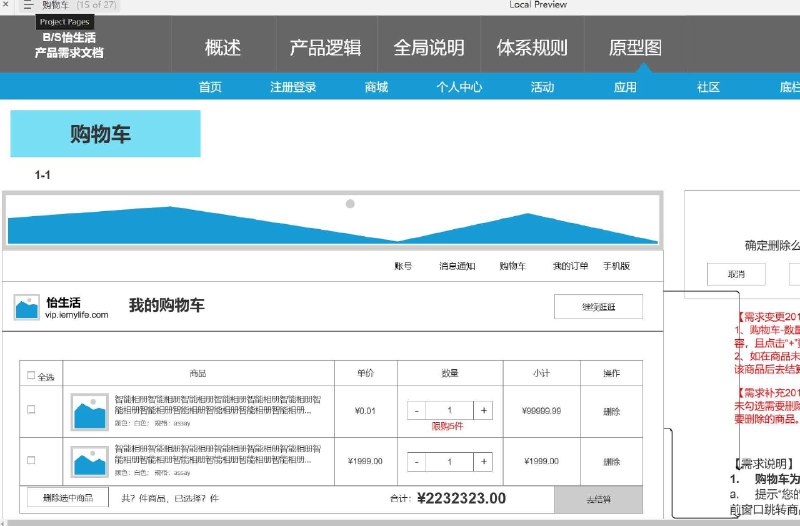
Task: Increase quantity of the ¥1999.00 item
Action: click(483, 462)
